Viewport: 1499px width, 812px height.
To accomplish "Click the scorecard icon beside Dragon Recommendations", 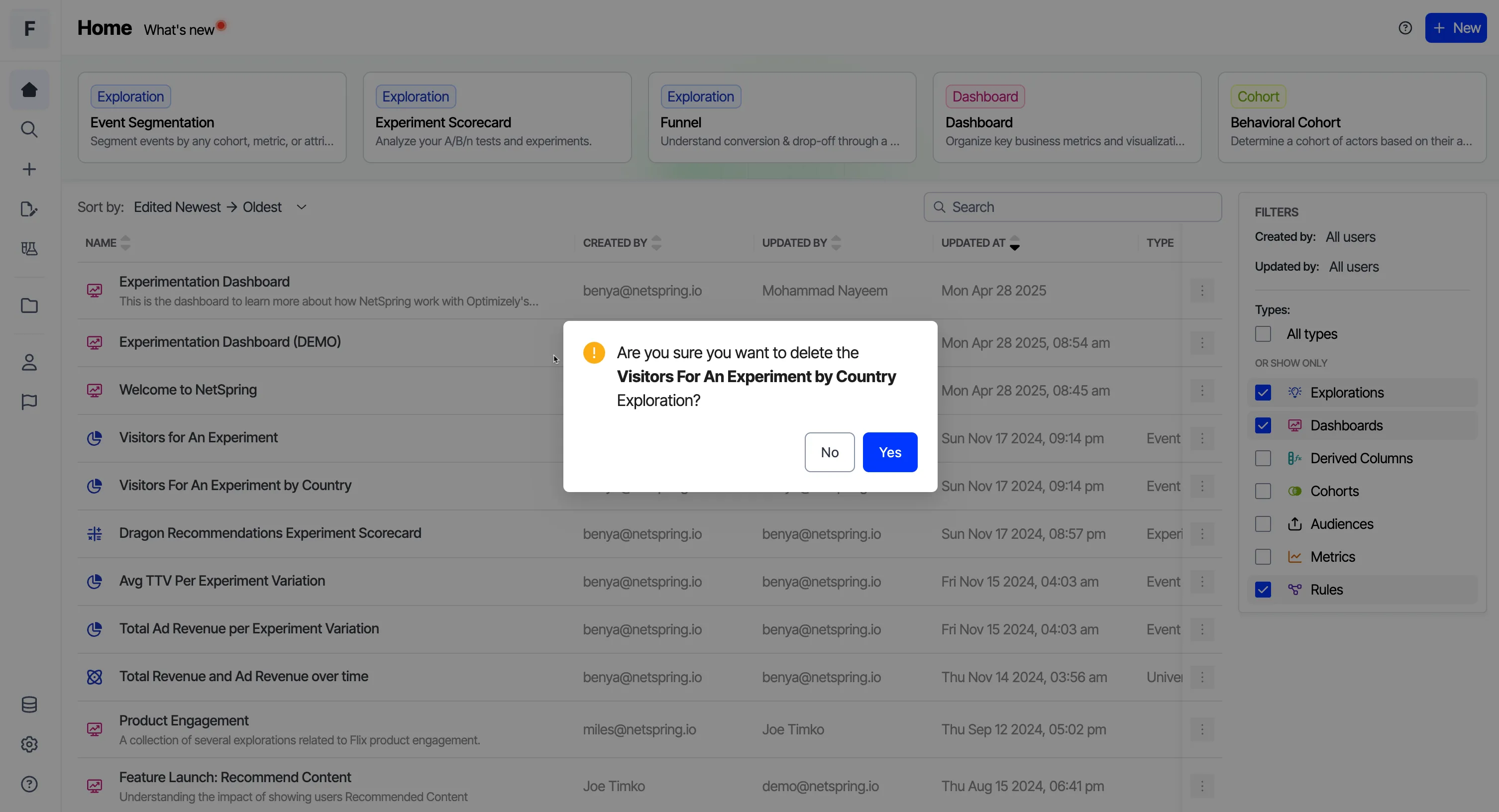I will pyautogui.click(x=94, y=533).
